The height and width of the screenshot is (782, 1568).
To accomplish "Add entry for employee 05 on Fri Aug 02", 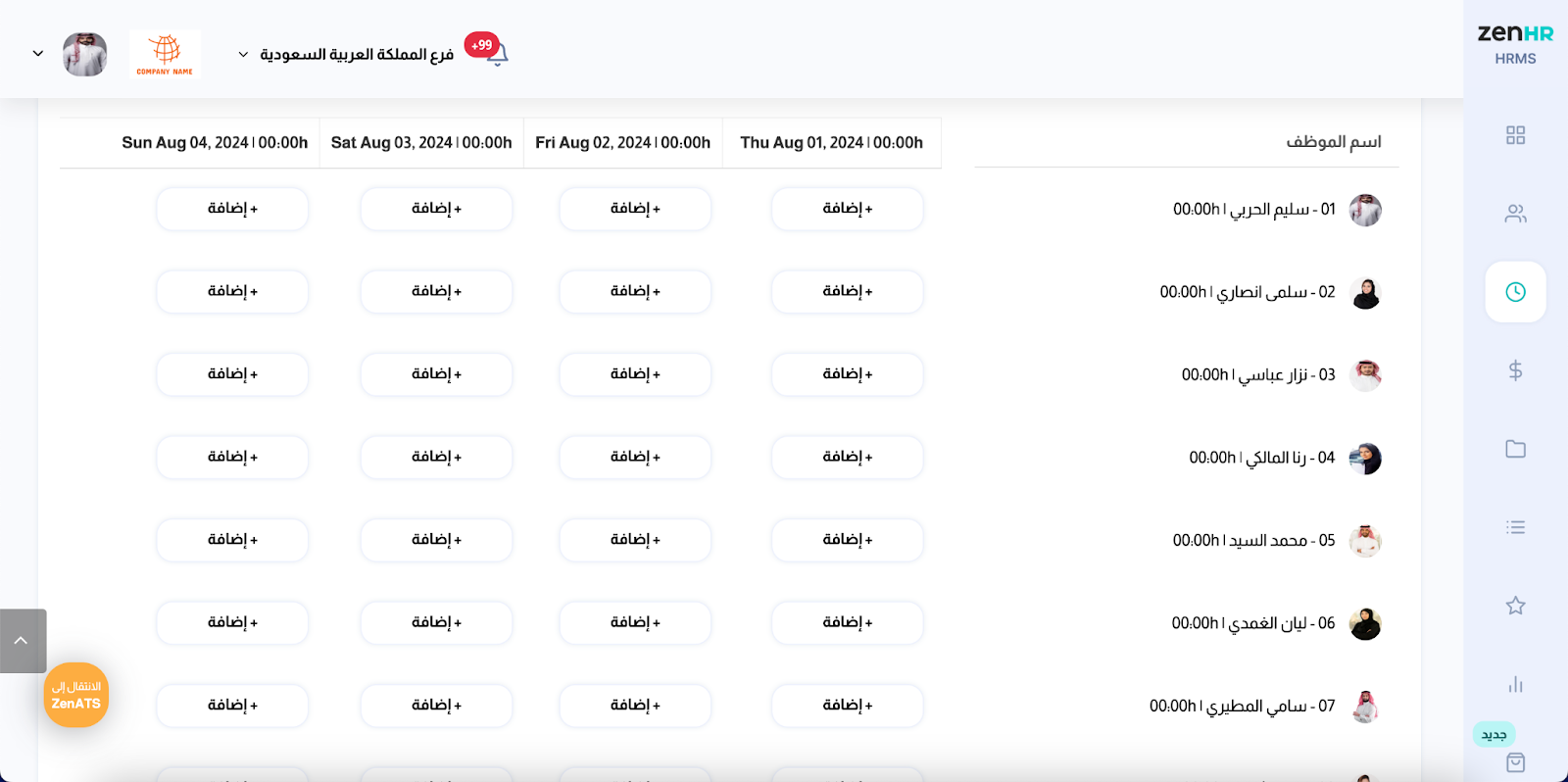I will [x=635, y=540].
